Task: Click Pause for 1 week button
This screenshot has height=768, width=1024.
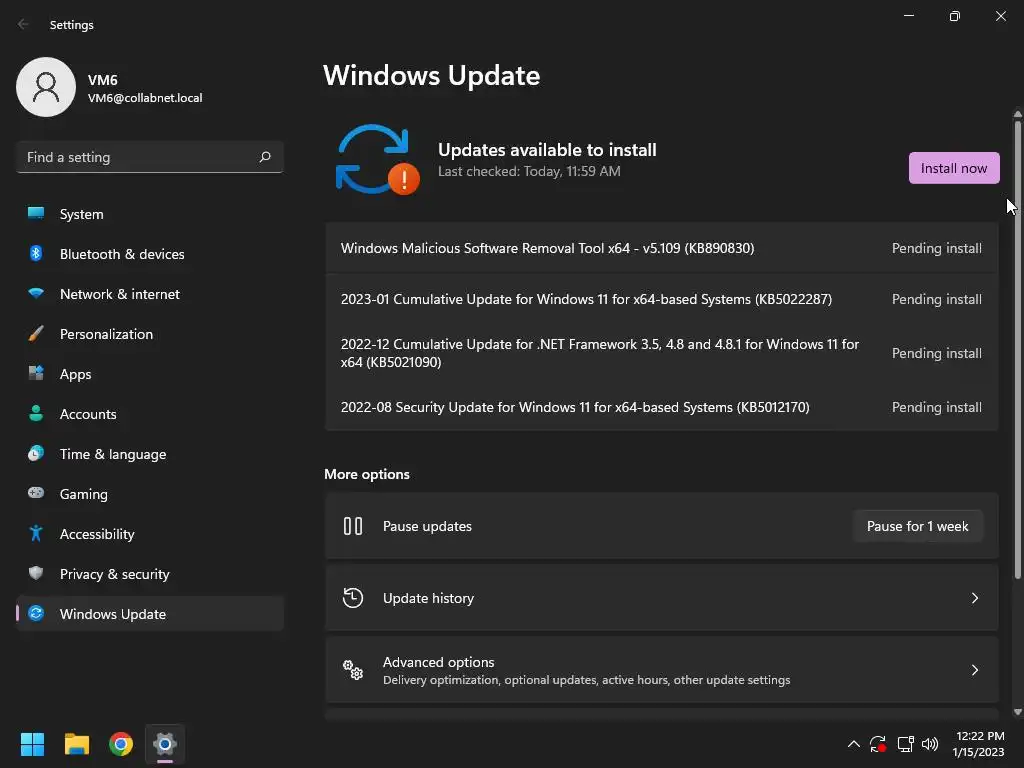Action: pos(918,526)
